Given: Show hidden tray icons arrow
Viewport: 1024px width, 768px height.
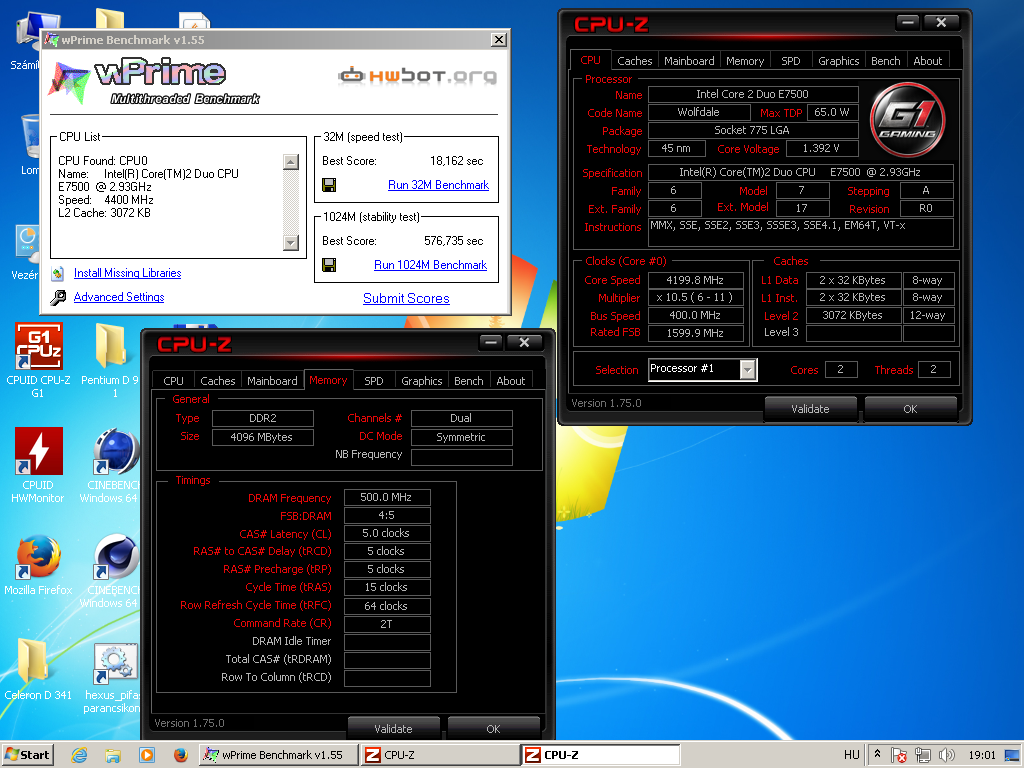Looking at the screenshot, I should [x=877, y=754].
